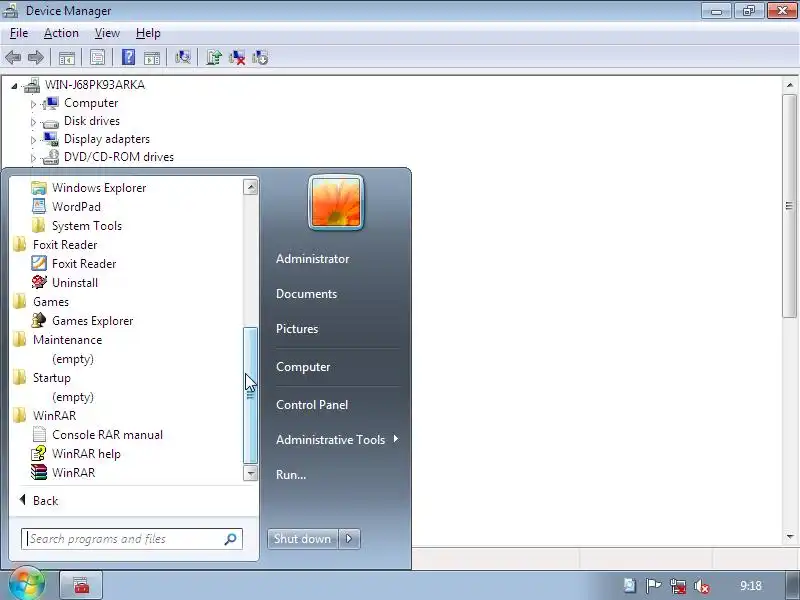800x600 pixels.
Task: Click the Back arrow in Device Manager toolbar
Action: pyautogui.click(x=13, y=57)
